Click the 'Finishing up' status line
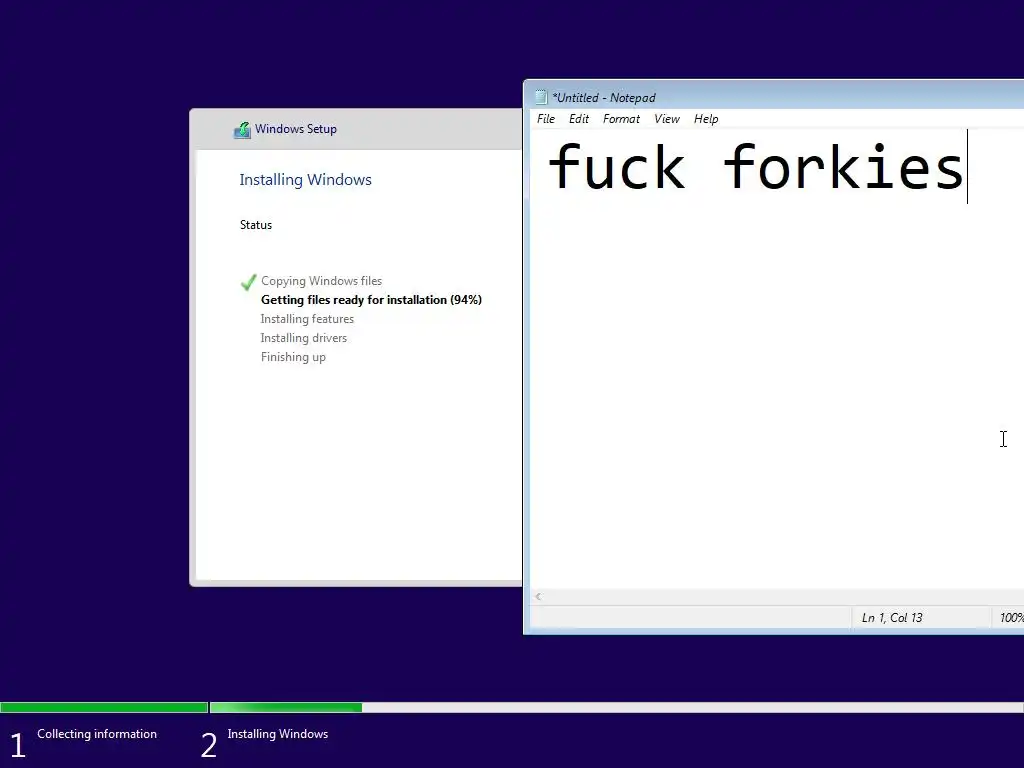This screenshot has height=768, width=1024. click(293, 357)
